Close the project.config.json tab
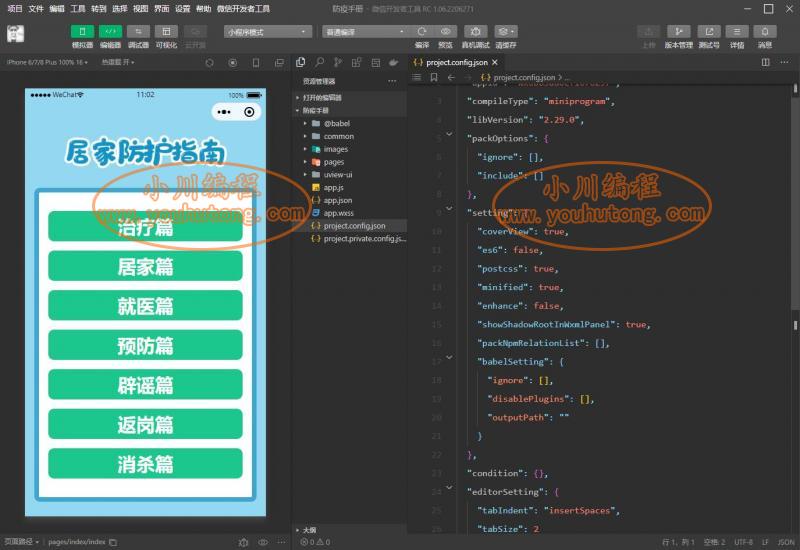The height and width of the screenshot is (550, 800). [x=494, y=62]
